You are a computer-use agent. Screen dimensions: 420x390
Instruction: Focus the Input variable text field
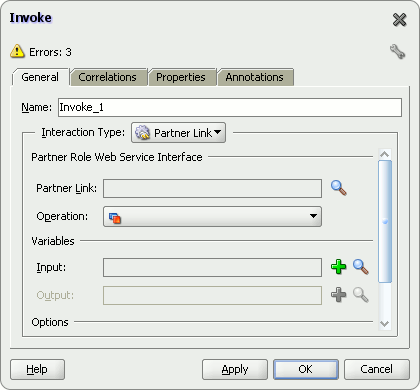click(x=212, y=267)
